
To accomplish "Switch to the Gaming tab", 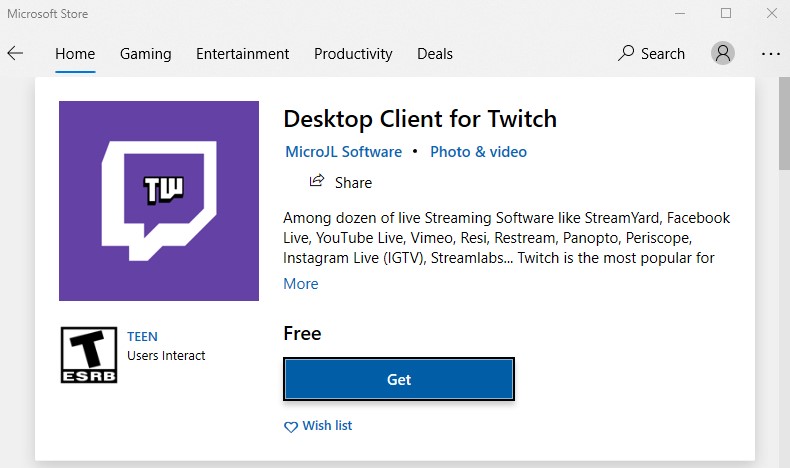I will coord(146,53).
